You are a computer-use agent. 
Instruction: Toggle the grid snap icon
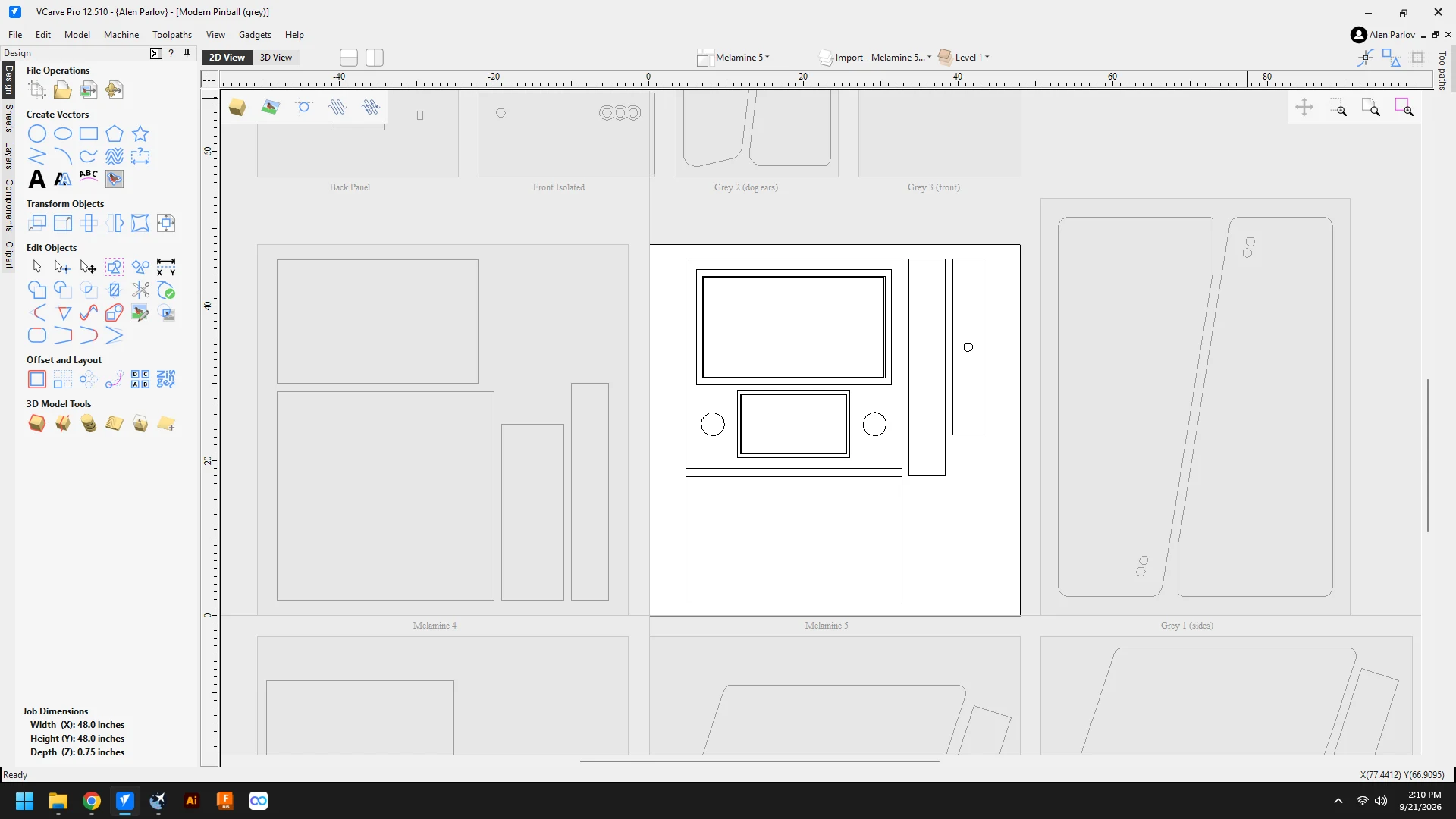(1417, 58)
